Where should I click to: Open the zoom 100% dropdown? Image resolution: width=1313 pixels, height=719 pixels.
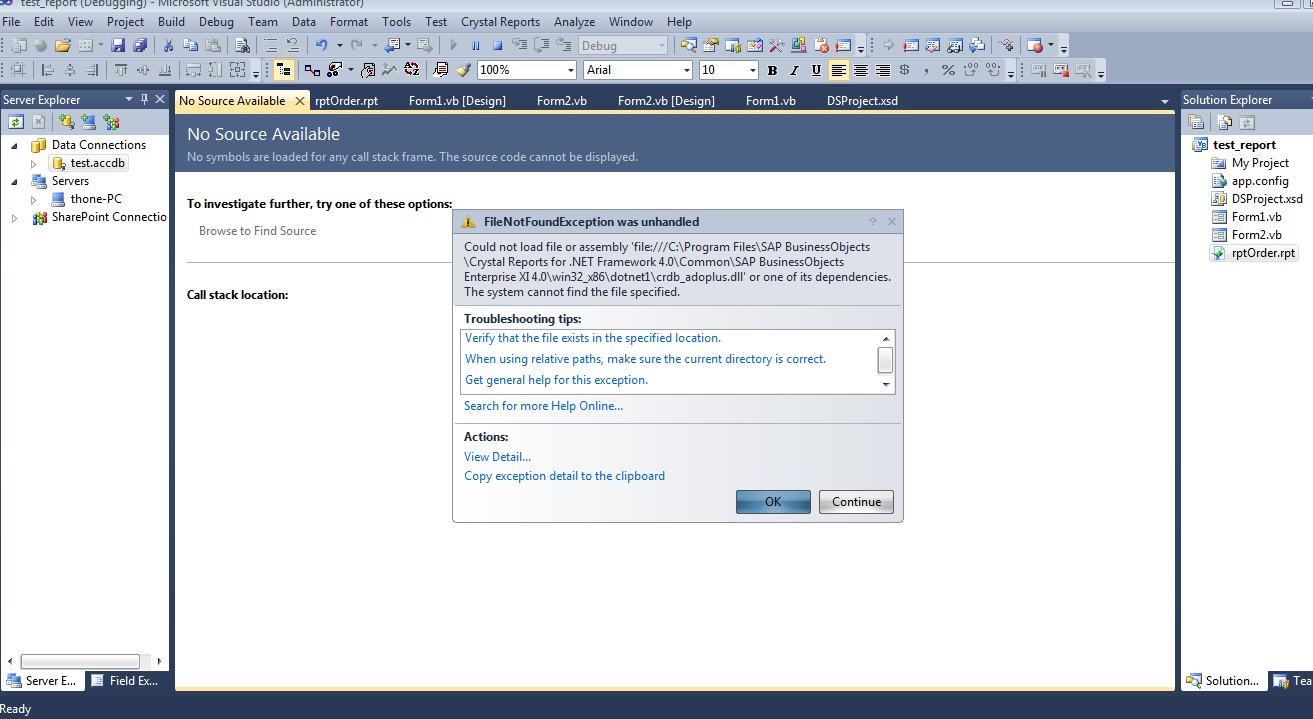tap(570, 70)
